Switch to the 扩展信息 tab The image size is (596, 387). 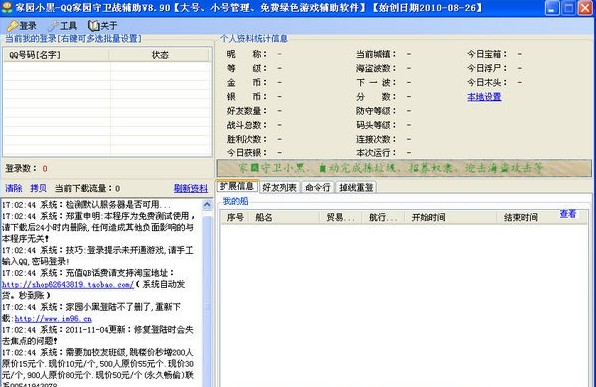(x=237, y=186)
